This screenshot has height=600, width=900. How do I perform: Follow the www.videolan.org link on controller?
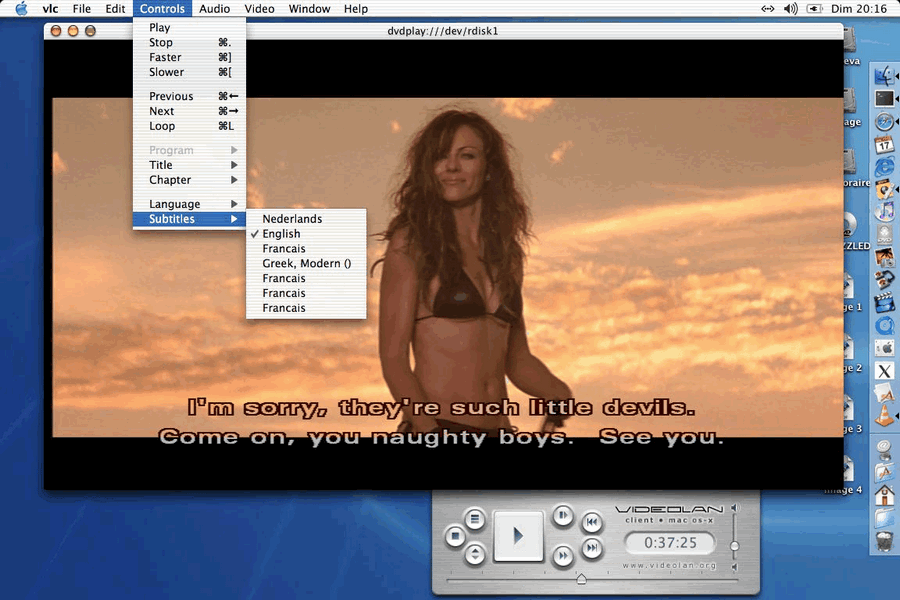click(669, 566)
